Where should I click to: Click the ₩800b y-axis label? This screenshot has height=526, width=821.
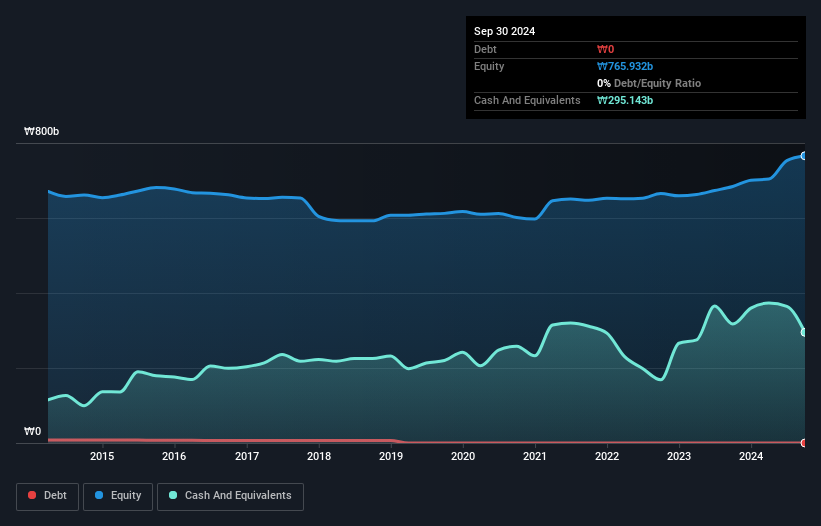tap(42, 132)
